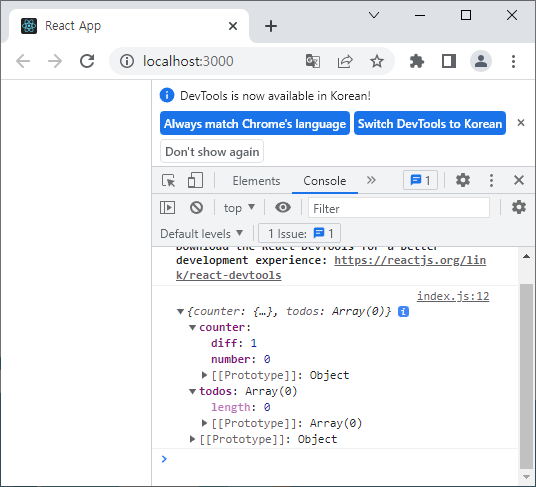Screen dimensions: 536x487
Task: Open a new tab with the plus button
Action: tap(271, 26)
